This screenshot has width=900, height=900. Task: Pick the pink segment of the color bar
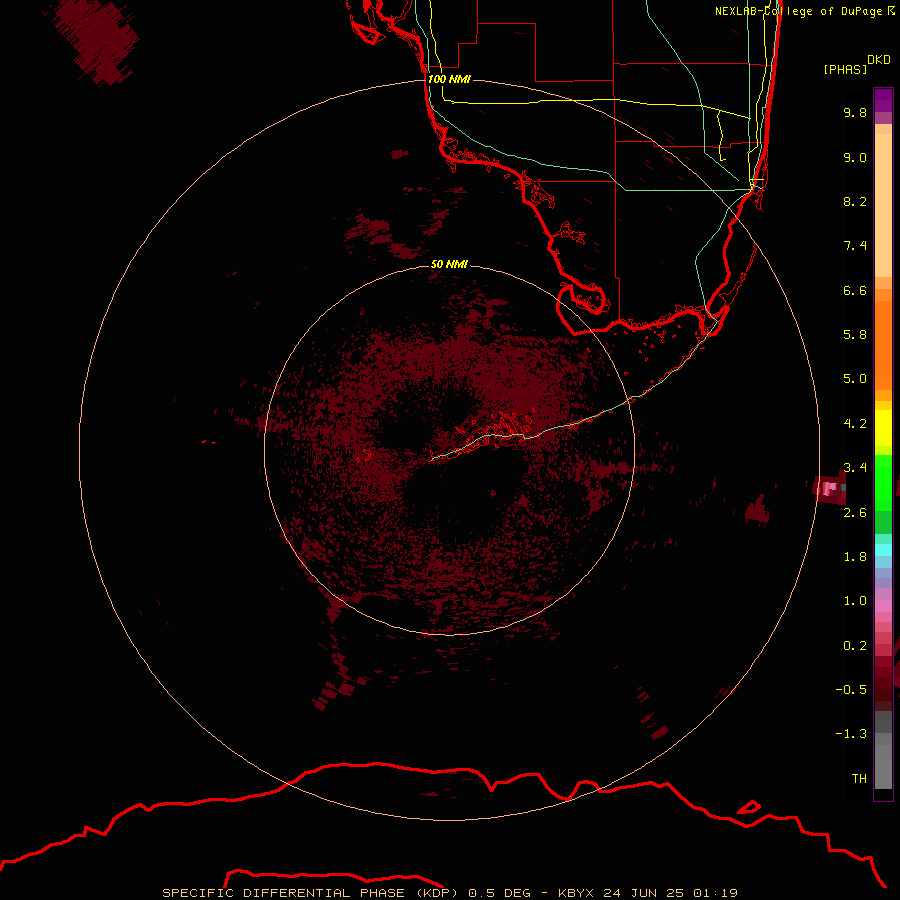click(x=883, y=606)
